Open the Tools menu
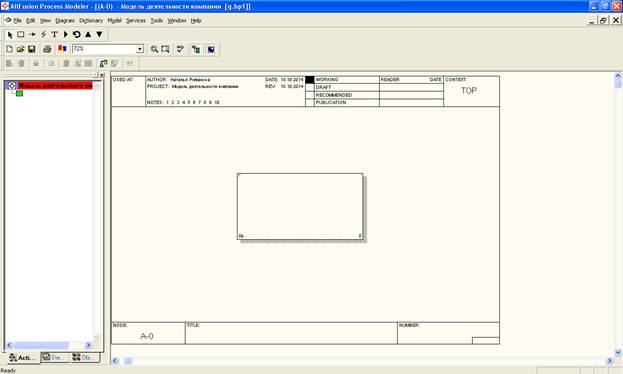 tap(157, 21)
